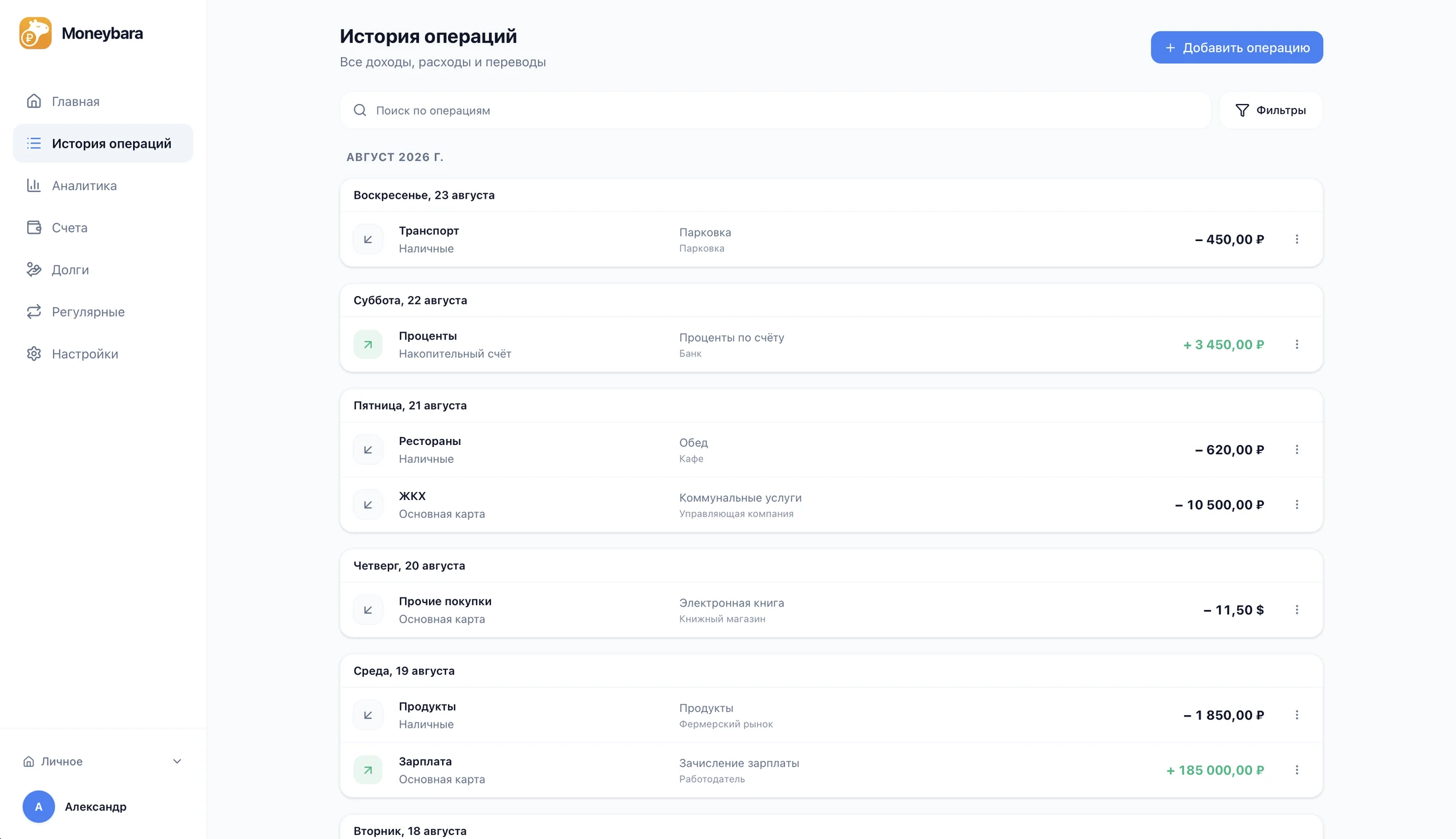
Task: Open three-dot menu for Рестораны operation
Action: [1297, 450]
